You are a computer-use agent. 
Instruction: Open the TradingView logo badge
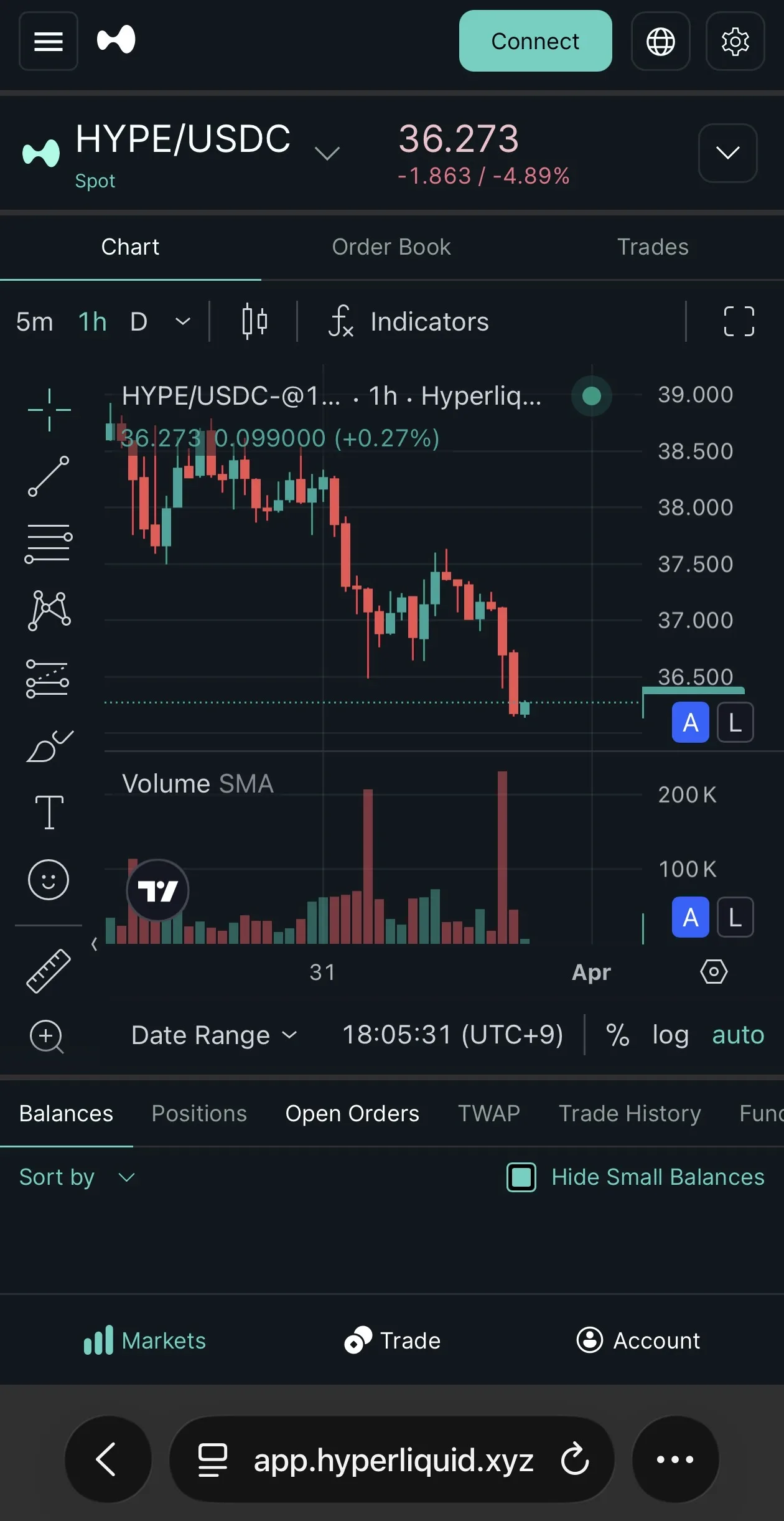tap(157, 890)
